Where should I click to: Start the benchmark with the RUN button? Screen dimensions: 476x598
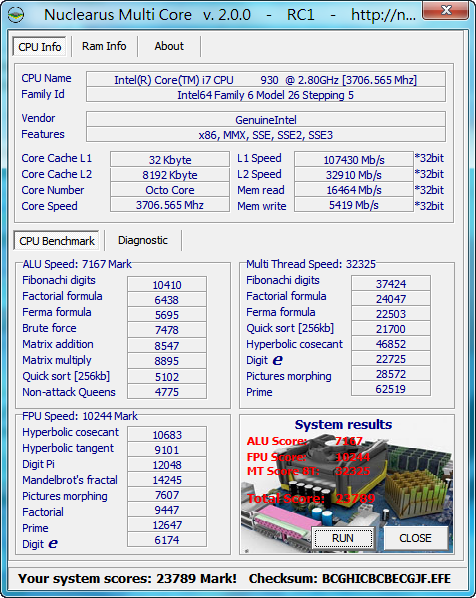[x=343, y=538]
